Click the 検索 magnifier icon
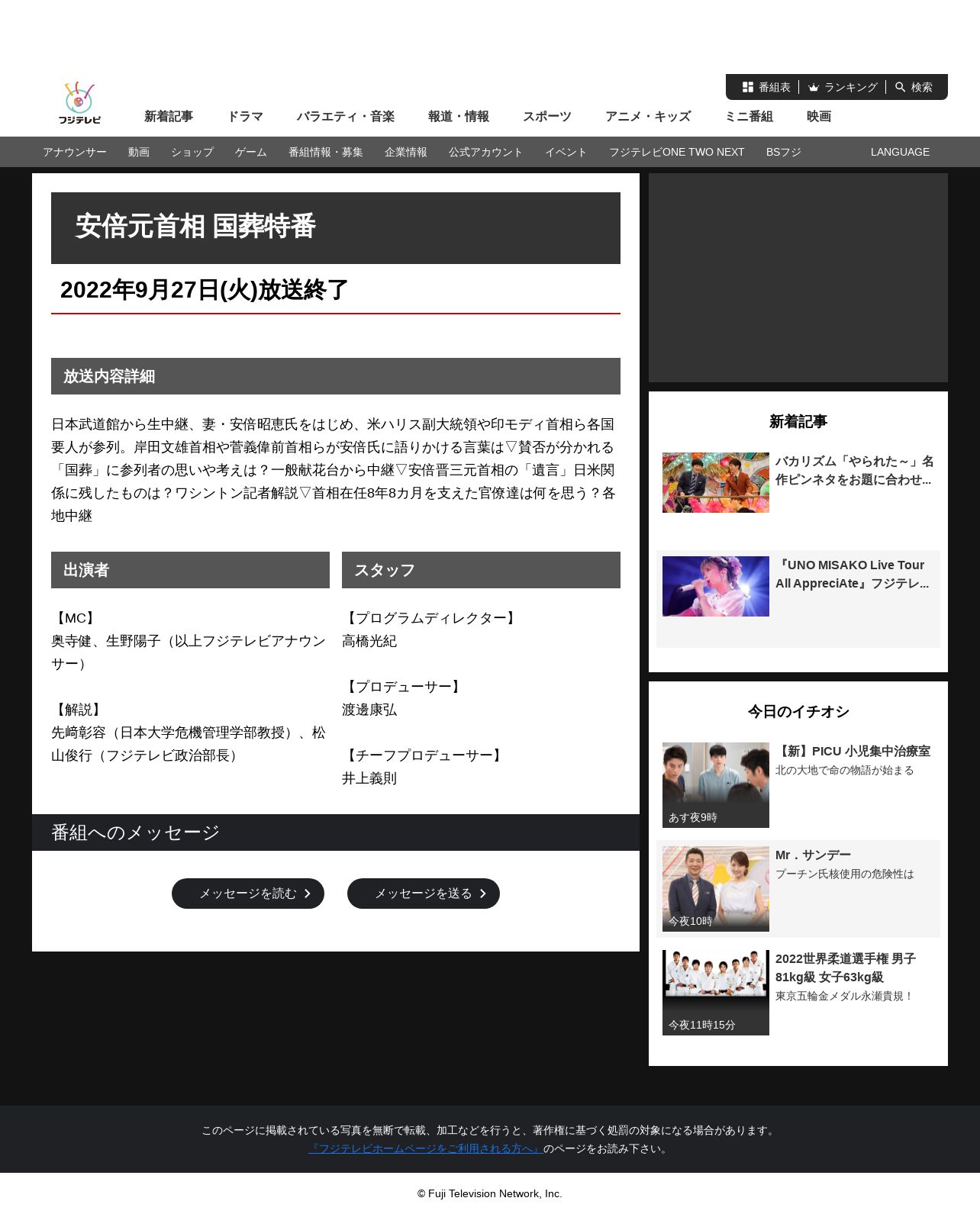The height and width of the screenshot is (1214, 980). pyautogui.click(x=901, y=87)
